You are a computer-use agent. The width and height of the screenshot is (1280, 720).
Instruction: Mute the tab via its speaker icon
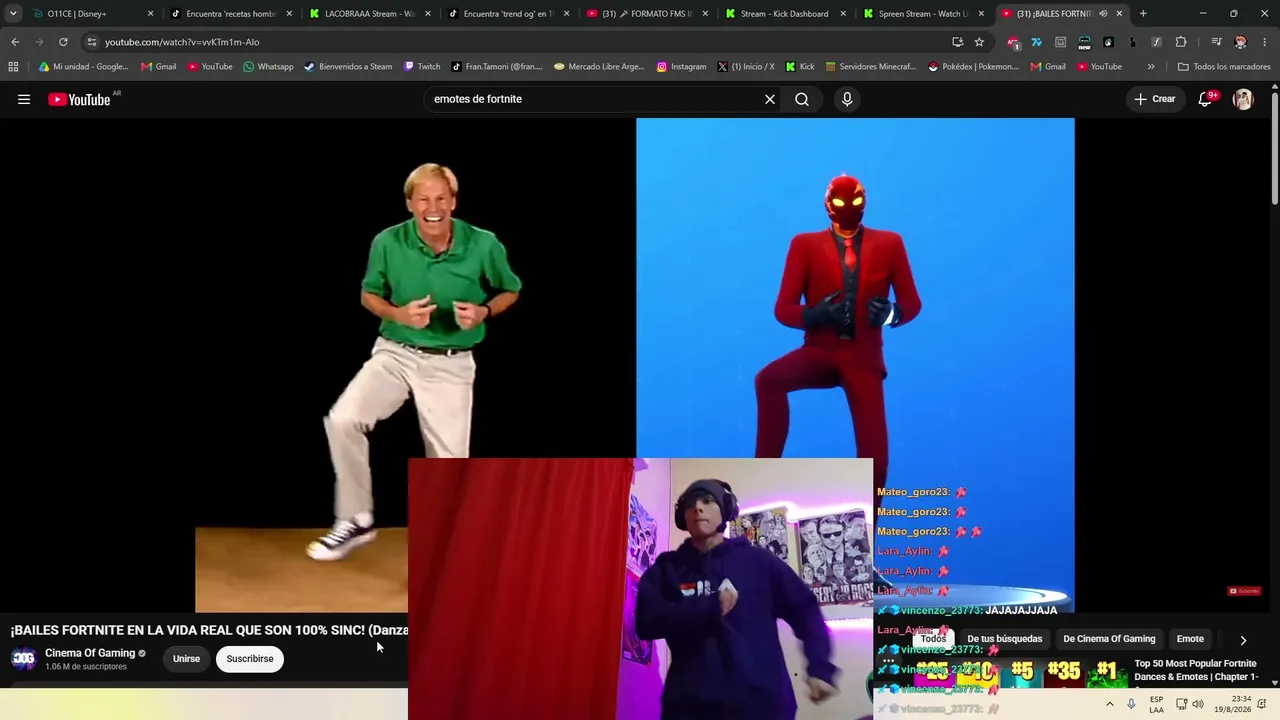1103,14
